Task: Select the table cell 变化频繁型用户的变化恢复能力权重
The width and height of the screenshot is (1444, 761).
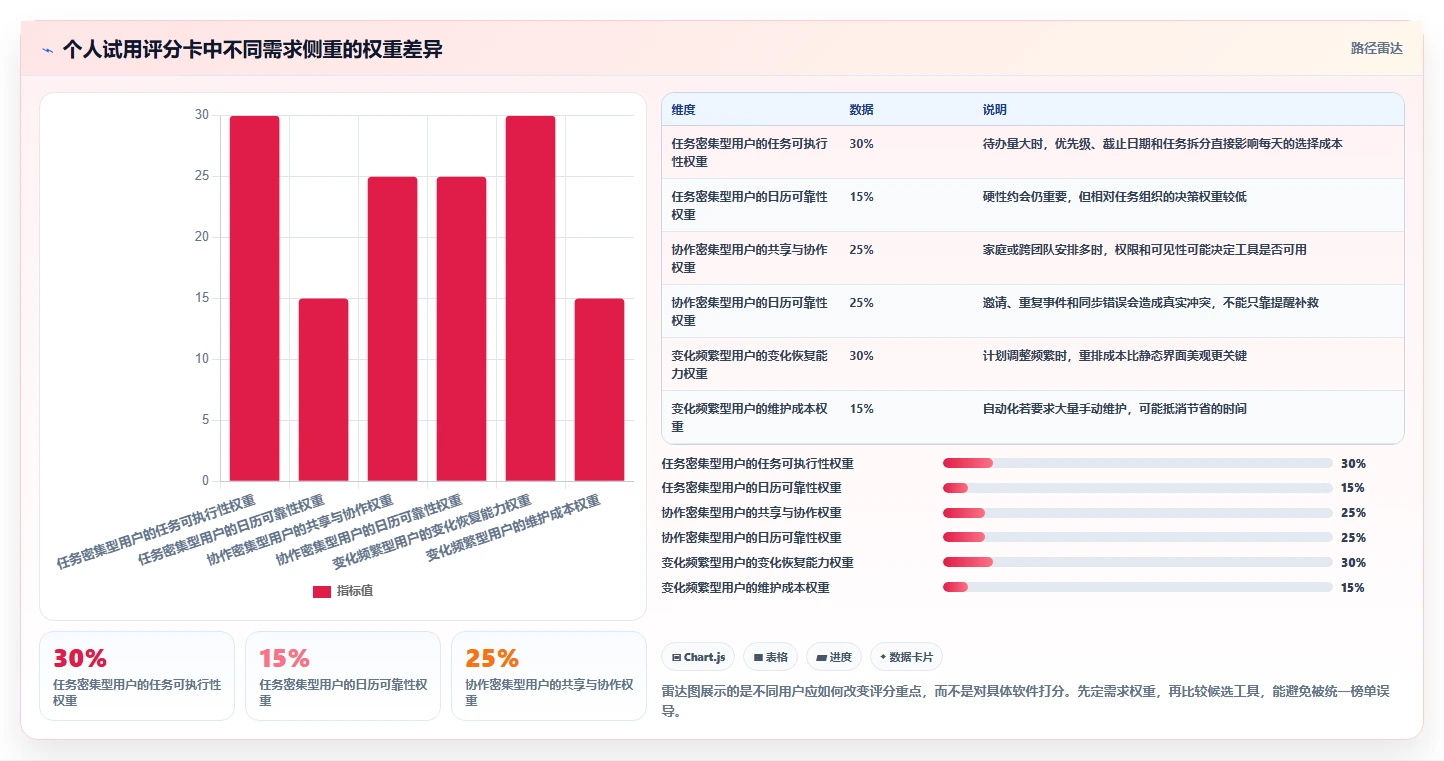Action: (750, 364)
